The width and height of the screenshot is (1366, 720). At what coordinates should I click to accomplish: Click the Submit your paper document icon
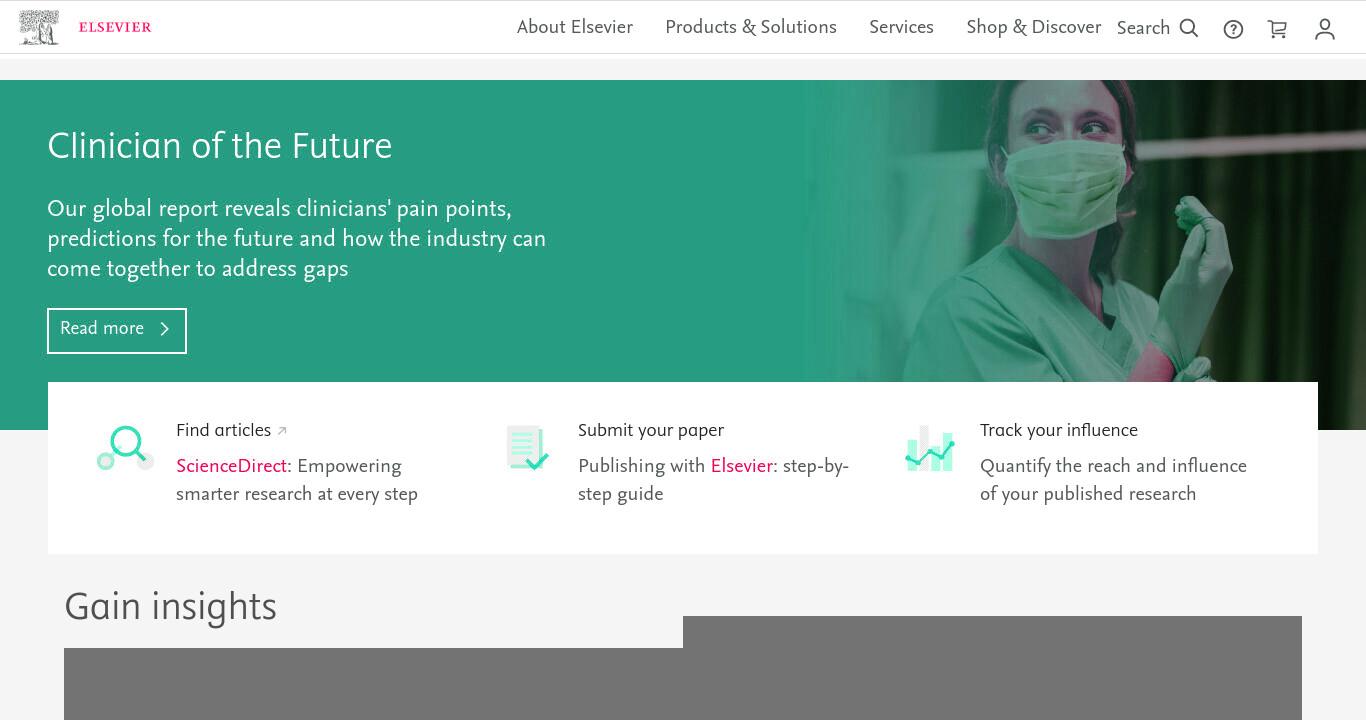527,448
